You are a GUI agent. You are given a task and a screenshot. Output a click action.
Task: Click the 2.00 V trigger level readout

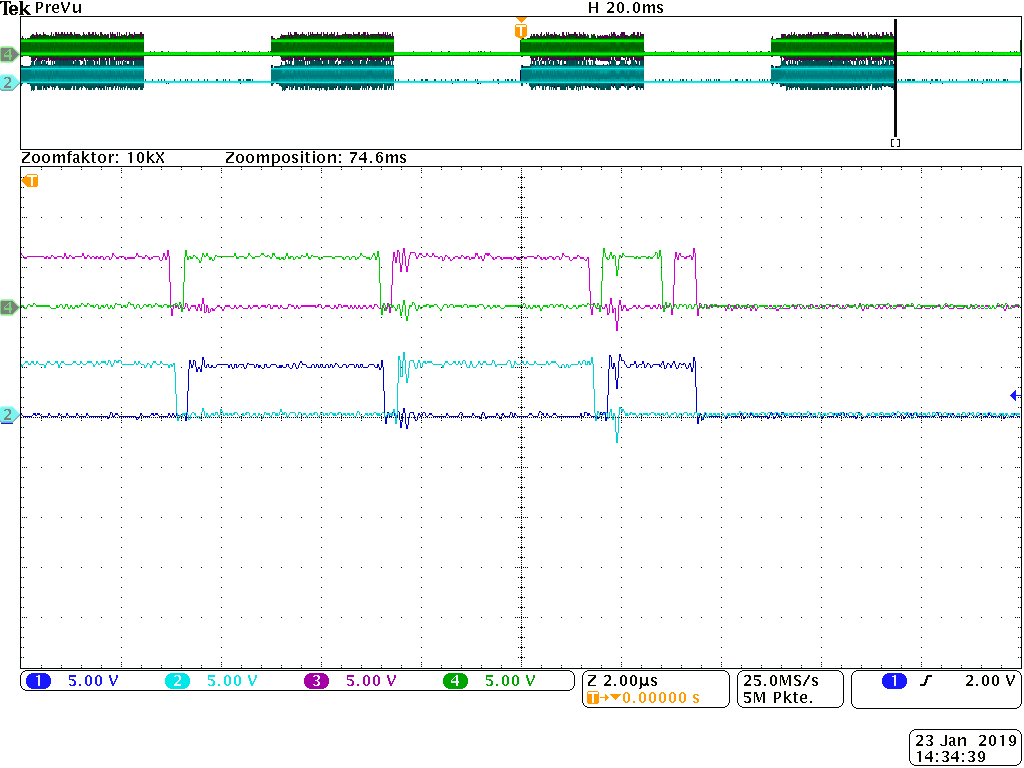(991, 681)
